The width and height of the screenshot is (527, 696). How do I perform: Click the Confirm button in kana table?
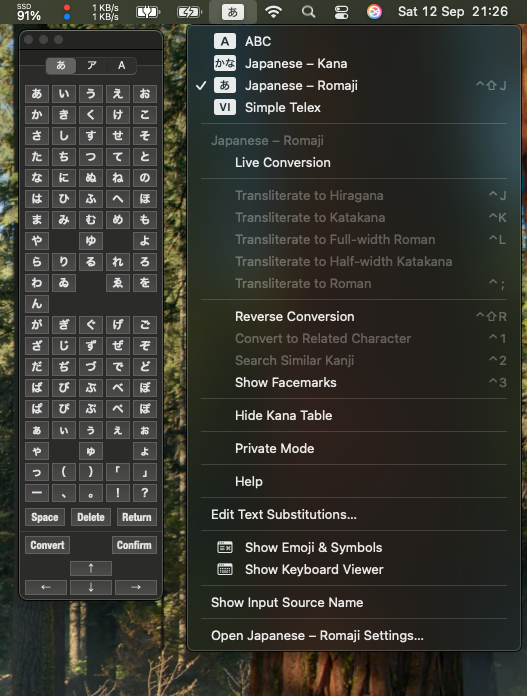click(x=134, y=545)
